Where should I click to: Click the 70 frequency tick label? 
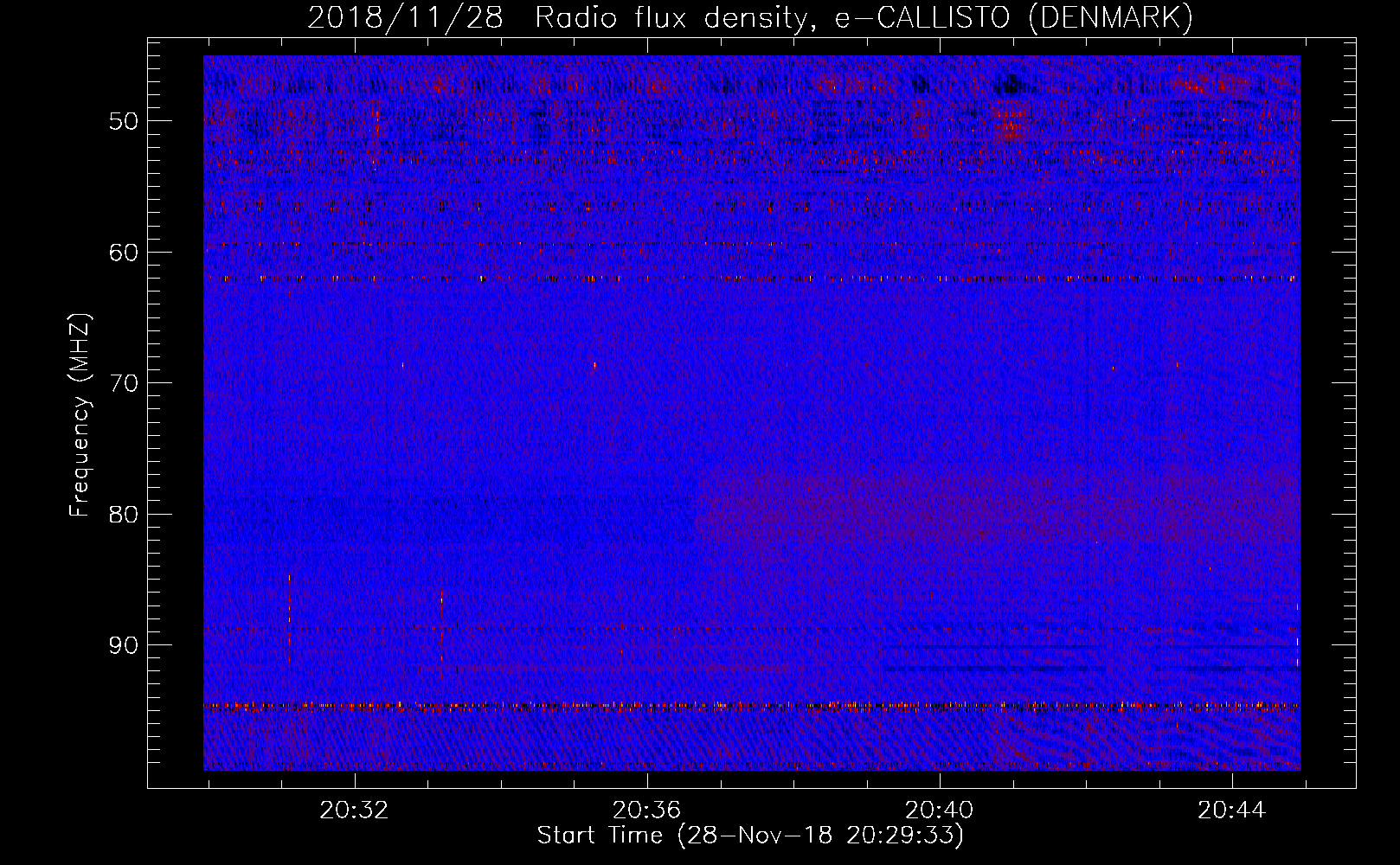(x=124, y=383)
